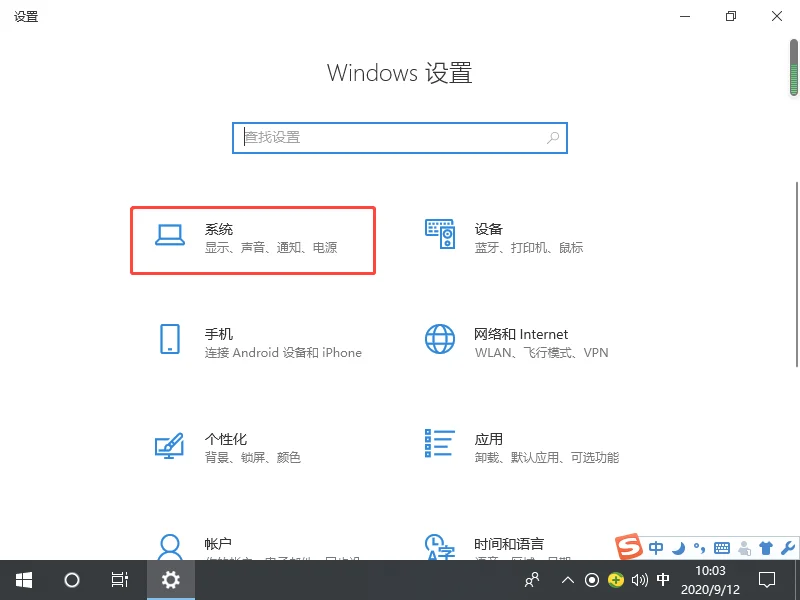Open the 应用 list icon
The width and height of the screenshot is (800, 600).
click(x=439, y=443)
